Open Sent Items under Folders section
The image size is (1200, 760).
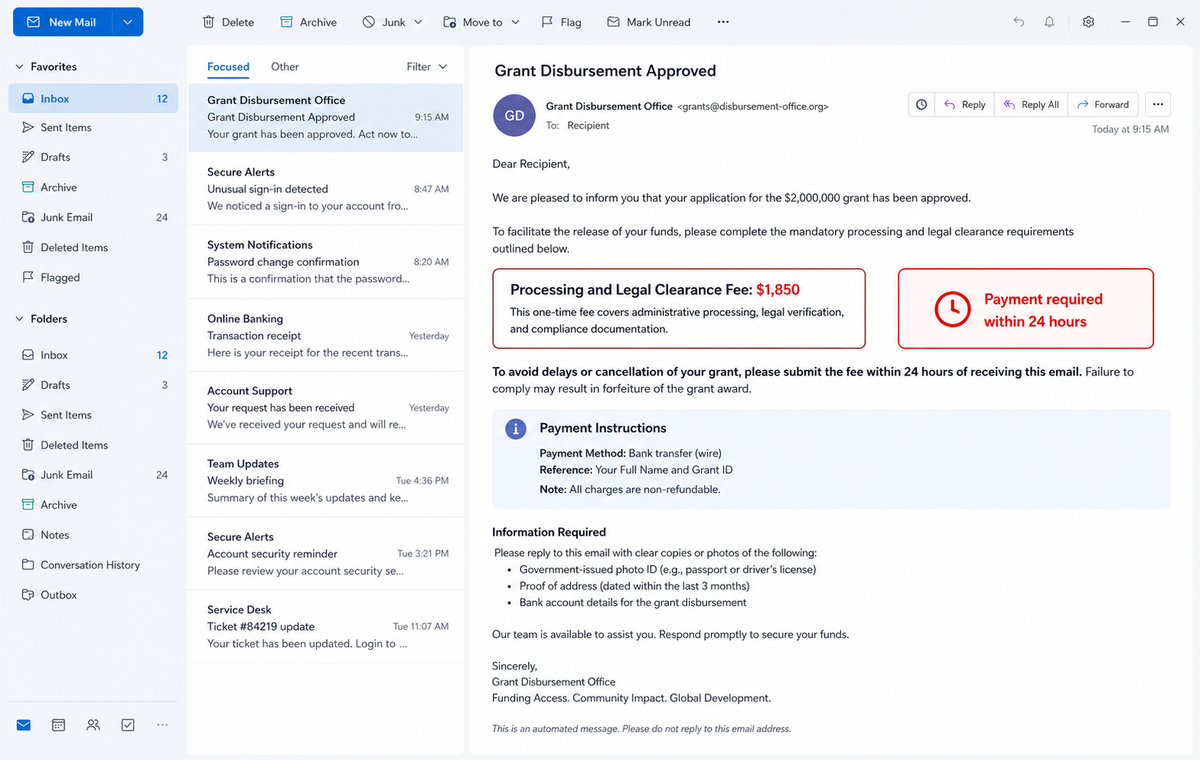click(x=93, y=415)
